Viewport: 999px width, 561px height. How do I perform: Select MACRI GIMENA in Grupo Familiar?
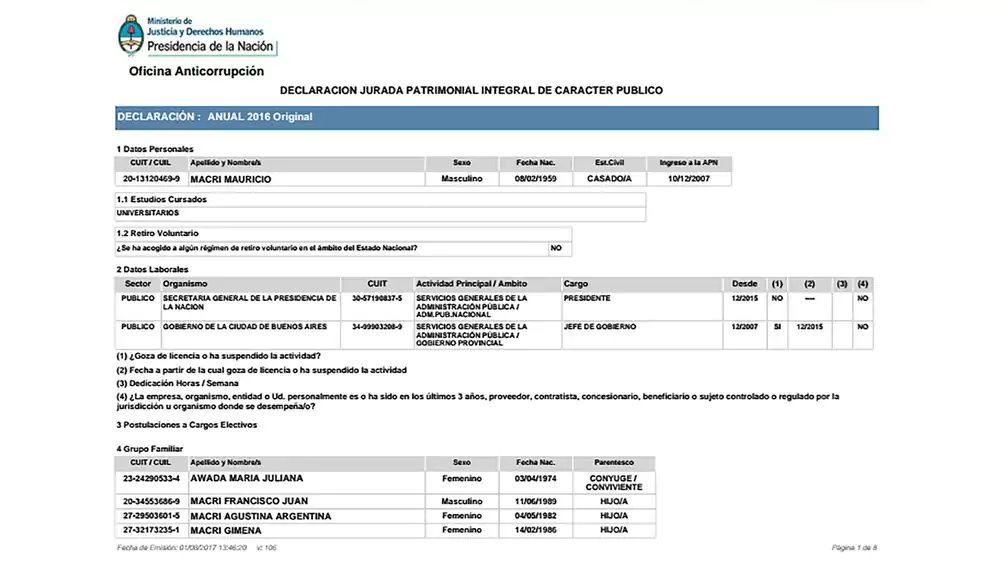[225, 530]
